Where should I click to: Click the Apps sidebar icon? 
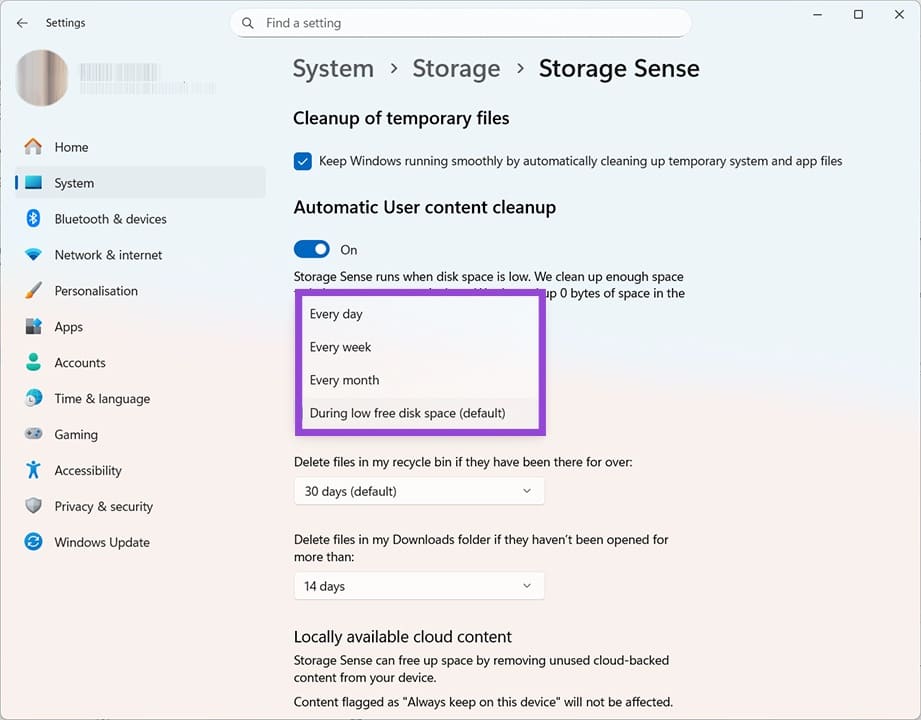[33, 326]
